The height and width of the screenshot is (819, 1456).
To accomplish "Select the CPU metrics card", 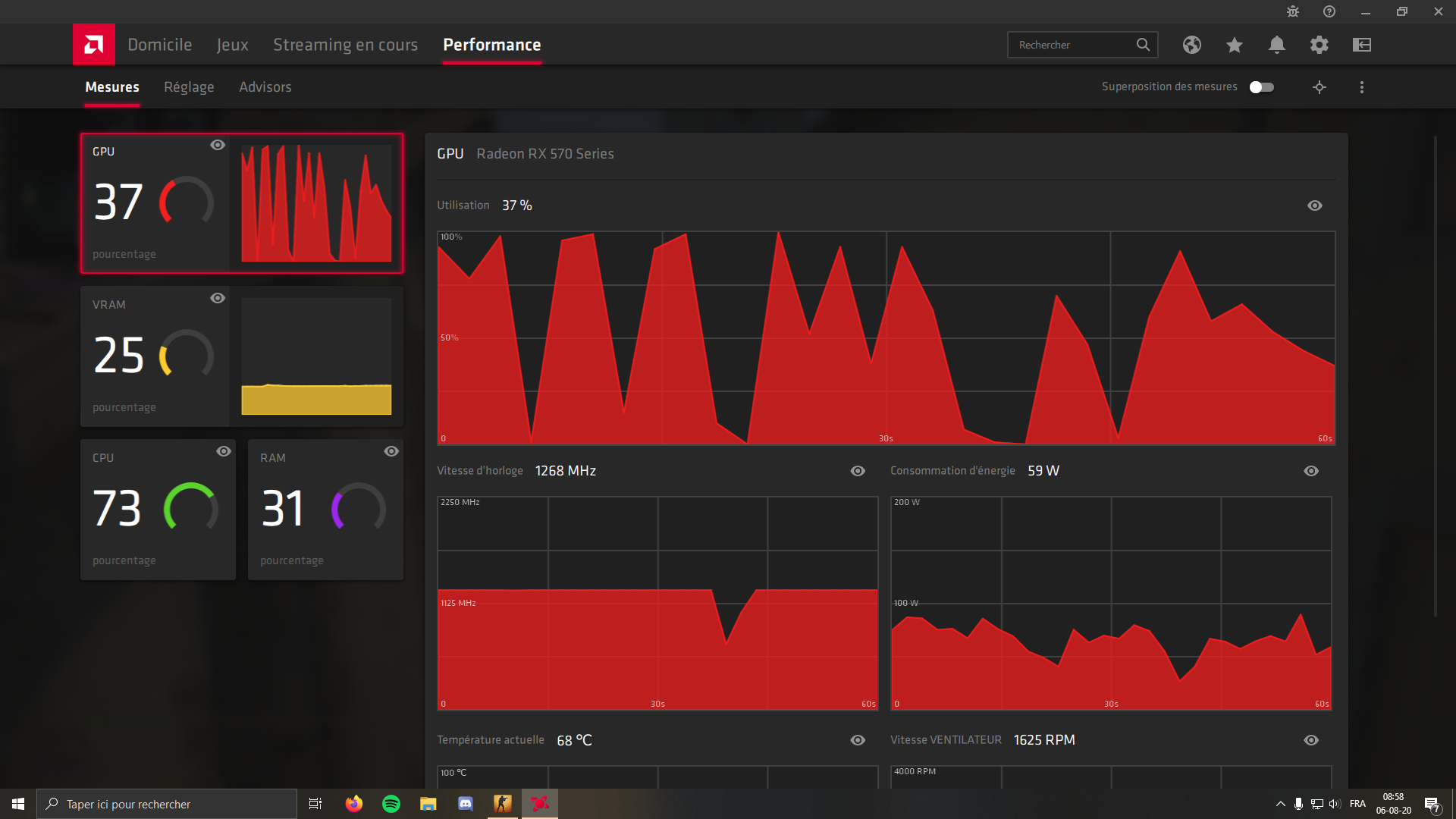I will (x=158, y=510).
